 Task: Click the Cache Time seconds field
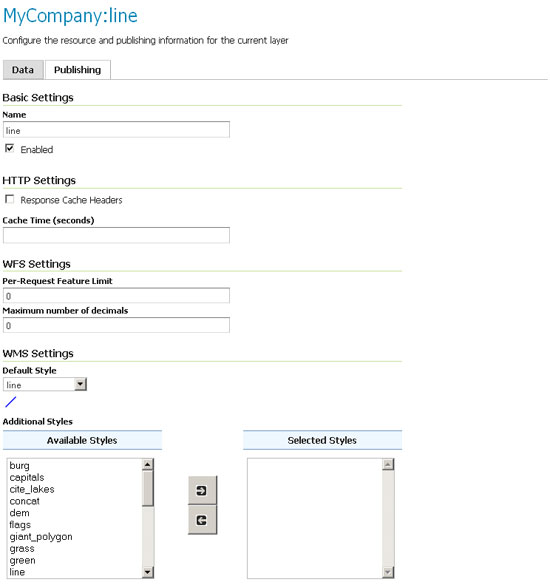(x=116, y=235)
